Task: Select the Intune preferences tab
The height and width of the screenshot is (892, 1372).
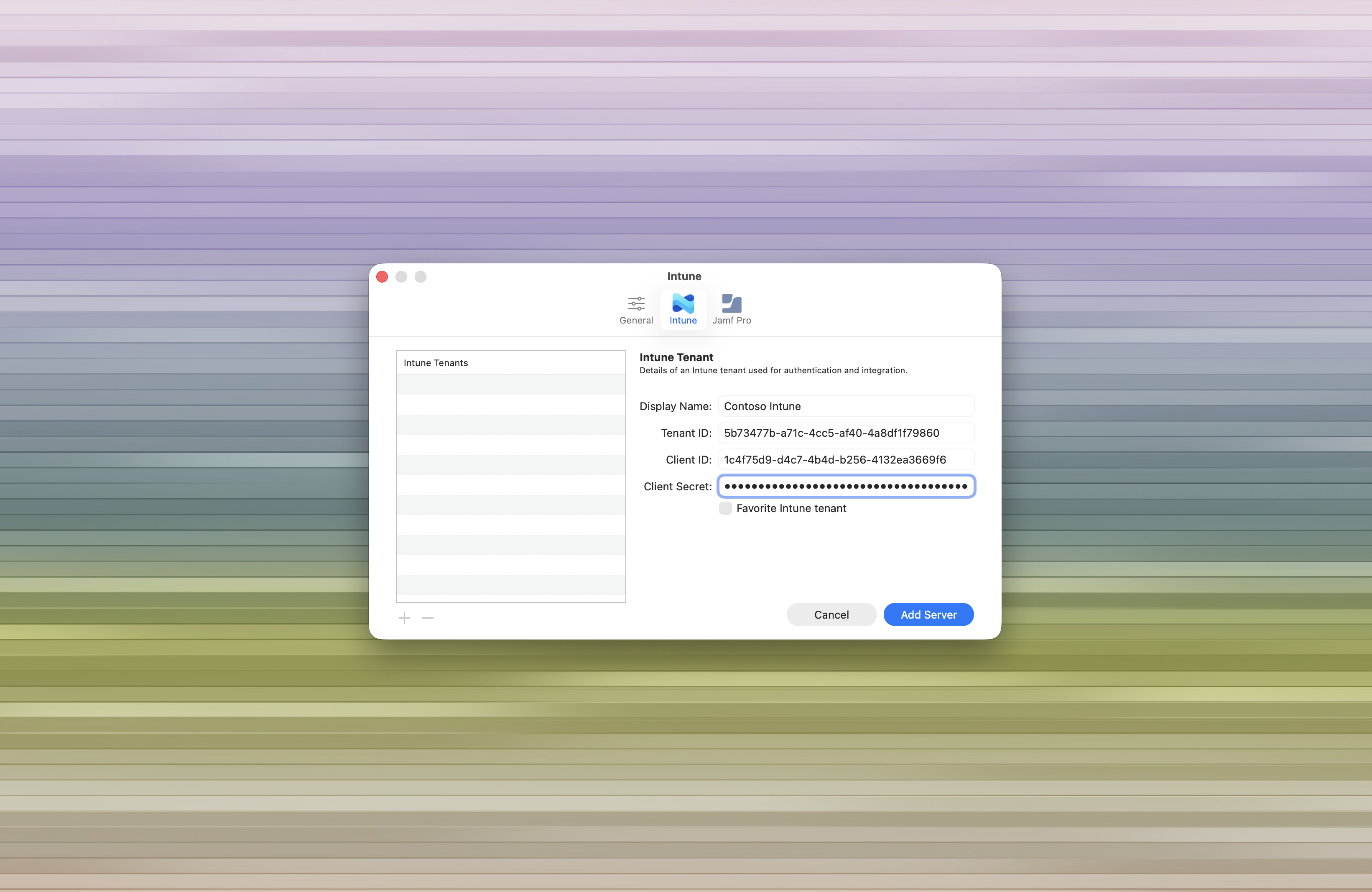Action: (683, 310)
